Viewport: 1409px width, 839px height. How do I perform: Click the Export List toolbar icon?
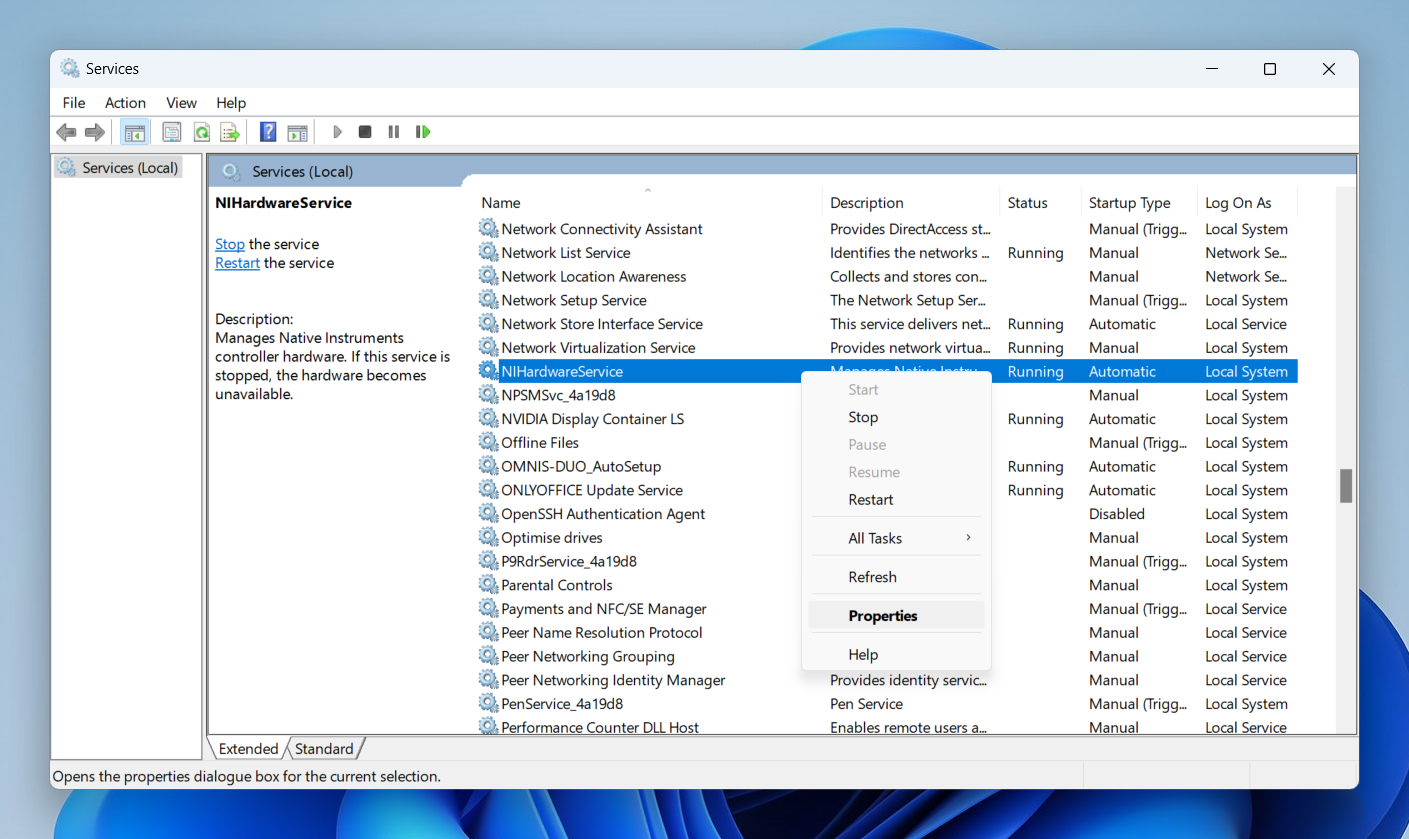(230, 132)
